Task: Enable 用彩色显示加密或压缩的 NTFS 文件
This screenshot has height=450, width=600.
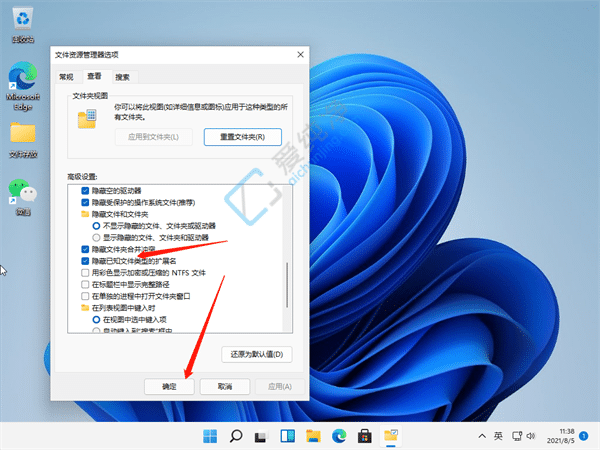Action: point(85,273)
